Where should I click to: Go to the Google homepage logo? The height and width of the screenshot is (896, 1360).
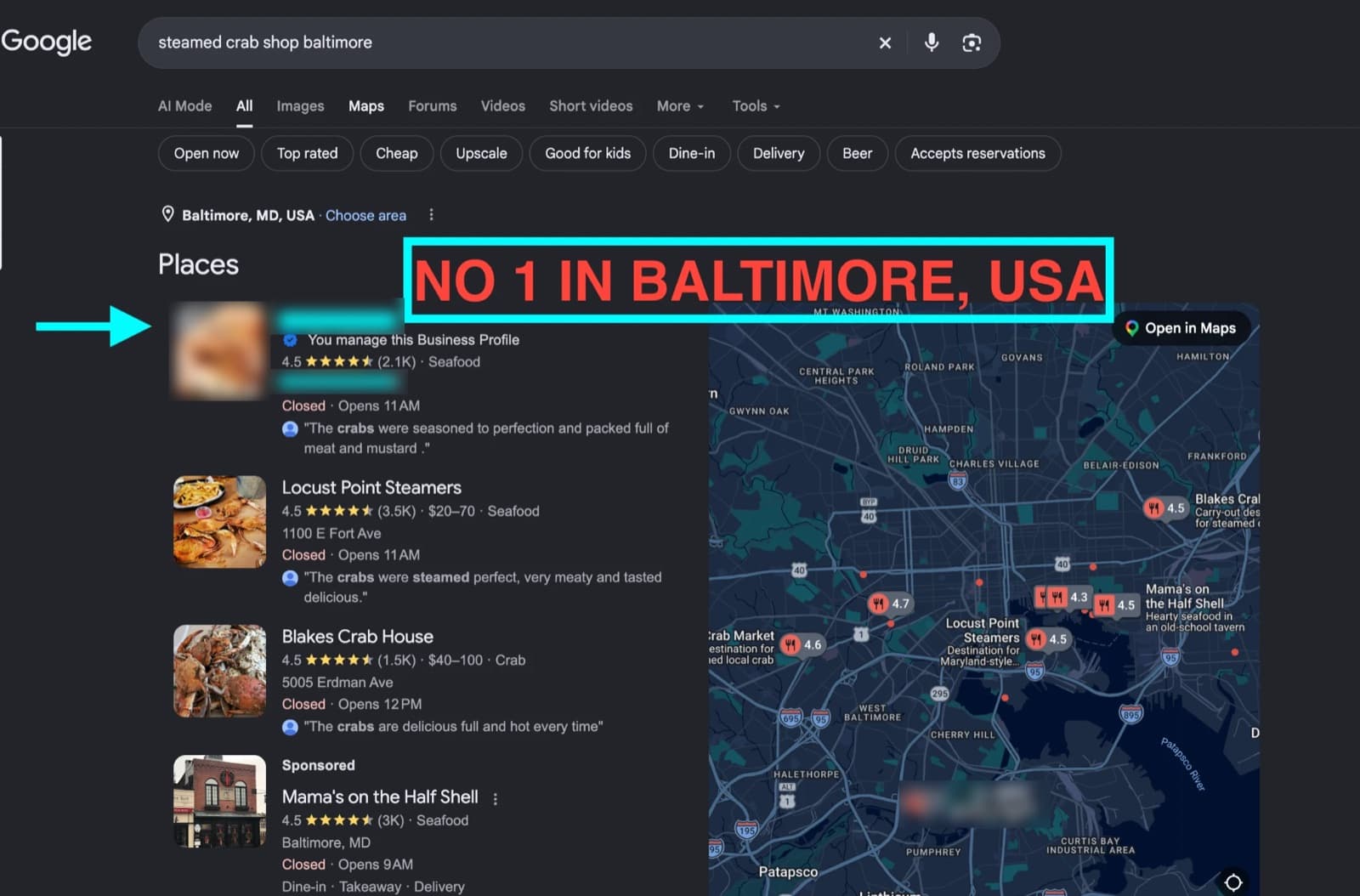pyautogui.click(x=46, y=42)
